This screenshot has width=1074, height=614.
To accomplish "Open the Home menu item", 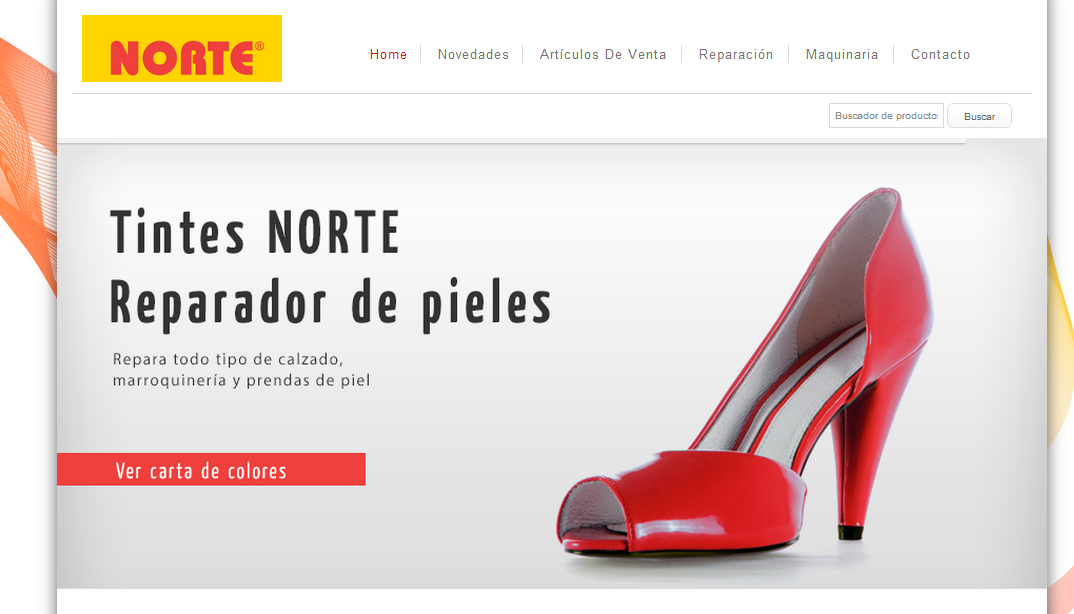I will click(x=388, y=54).
